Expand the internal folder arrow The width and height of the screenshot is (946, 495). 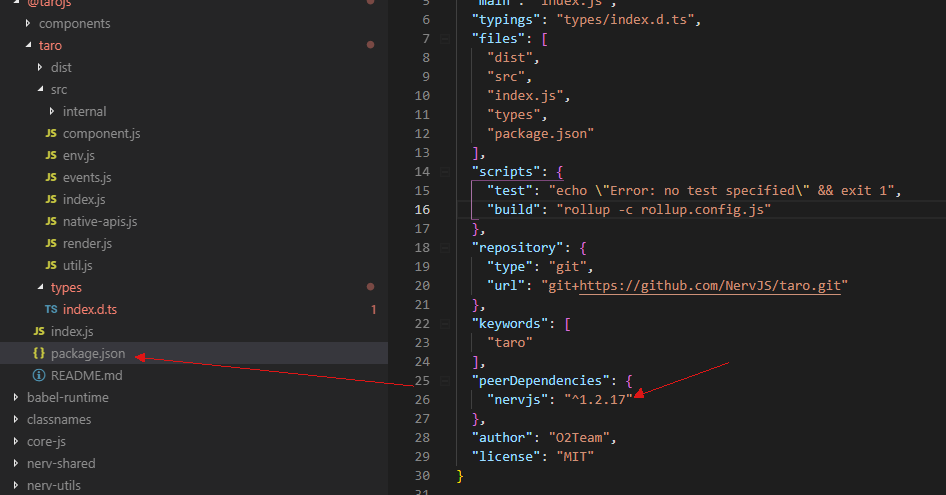click(52, 111)
